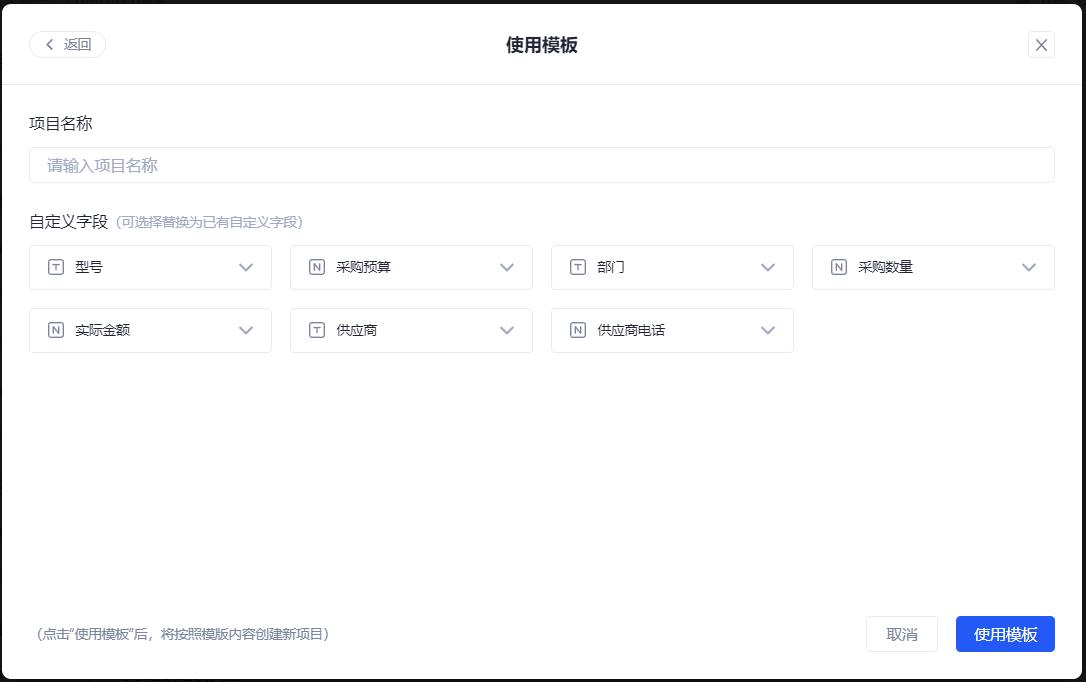Image resolution: width=1086 pixels, height=682 pixels.
Task: Click the 取消 button
Action: (901, 633)
